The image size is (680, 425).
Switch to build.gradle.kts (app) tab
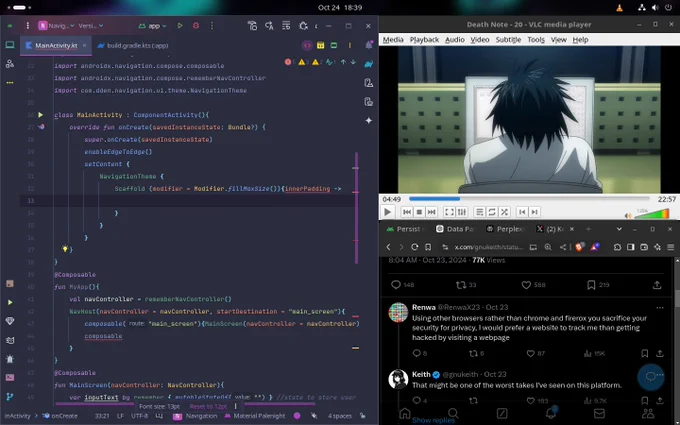click(x=133, y=46)
